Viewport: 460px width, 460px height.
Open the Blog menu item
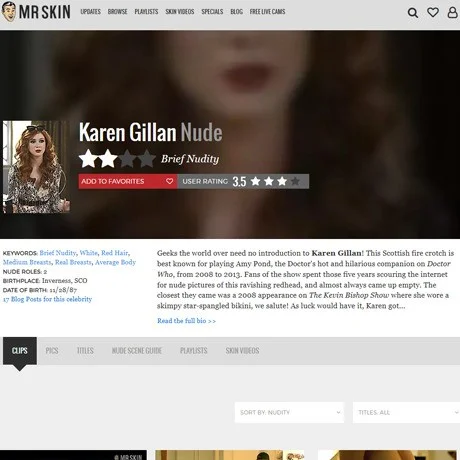click(x=236, y=12)
